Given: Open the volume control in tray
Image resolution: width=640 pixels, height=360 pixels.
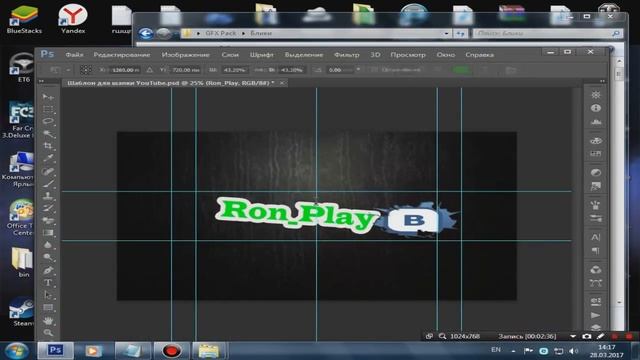Looking at the screenshot, I should [573, 351].
